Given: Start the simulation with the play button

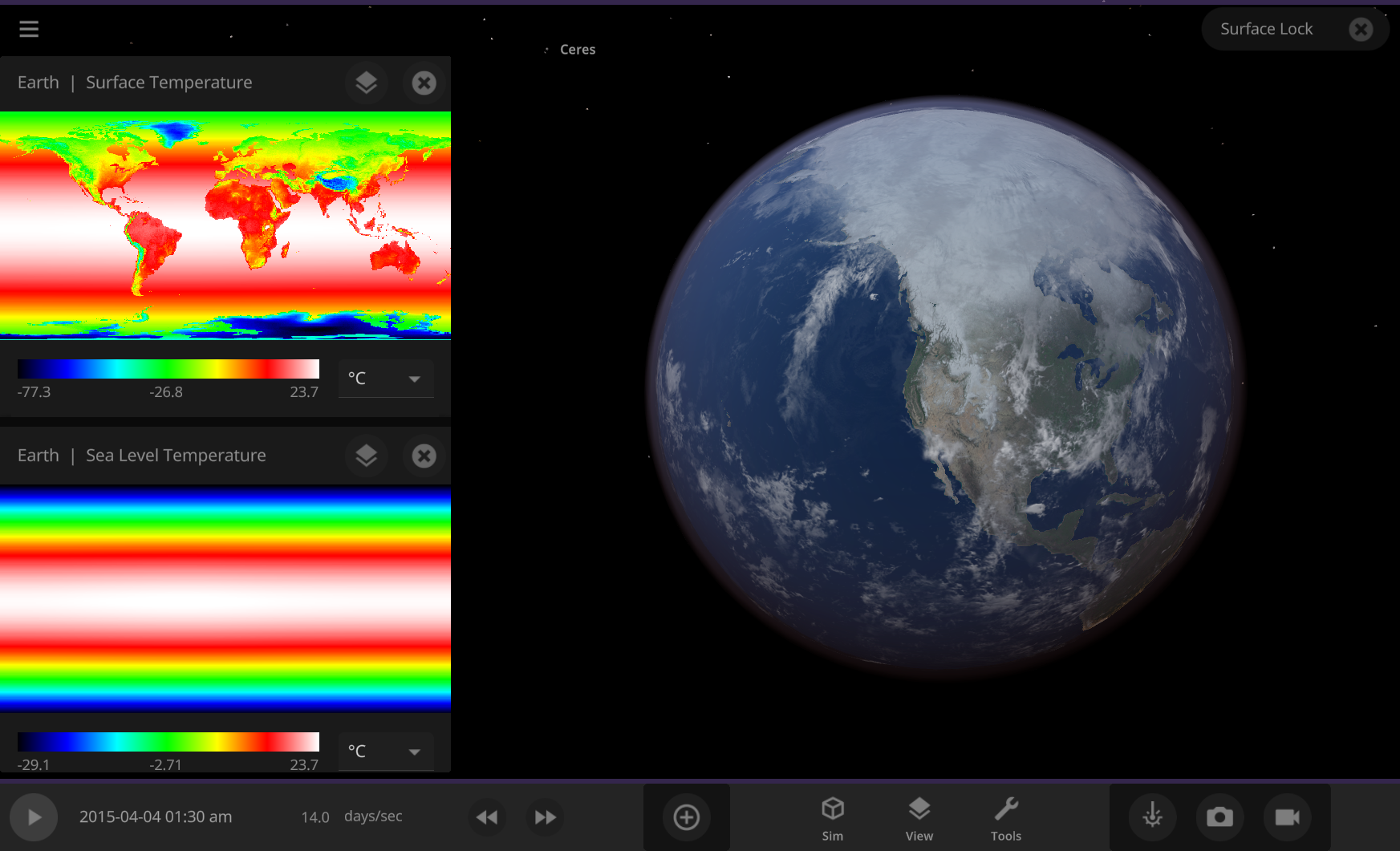Looking at the screenshot, I should click(34, 817).
